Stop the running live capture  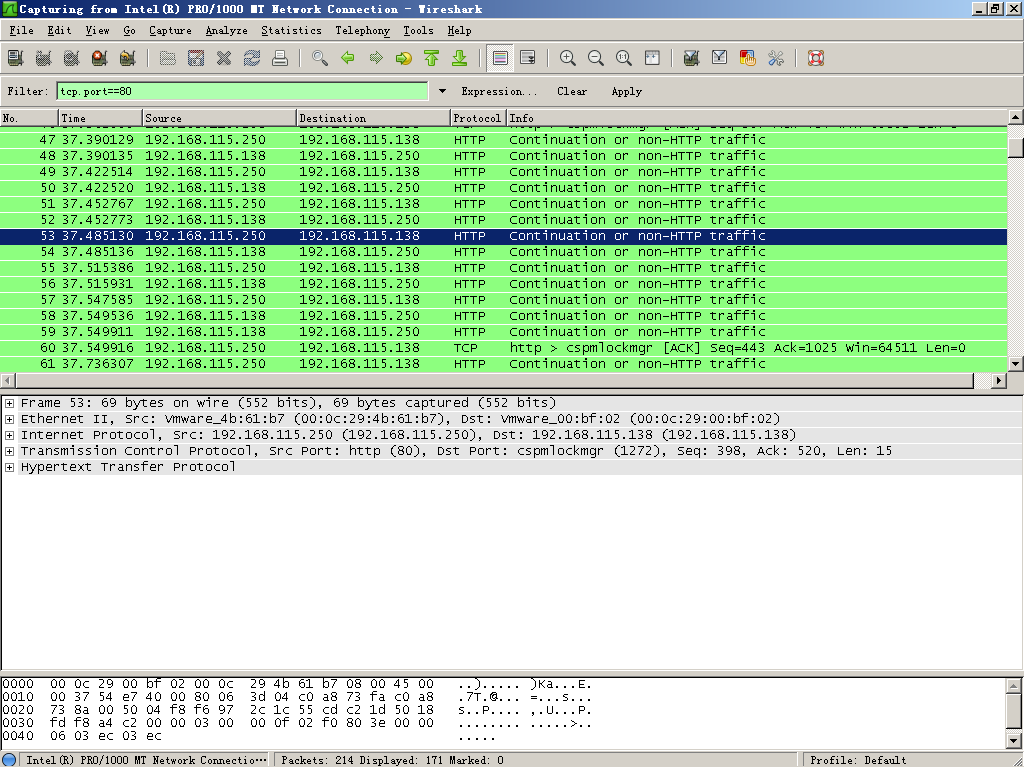[x=99, y=58]
